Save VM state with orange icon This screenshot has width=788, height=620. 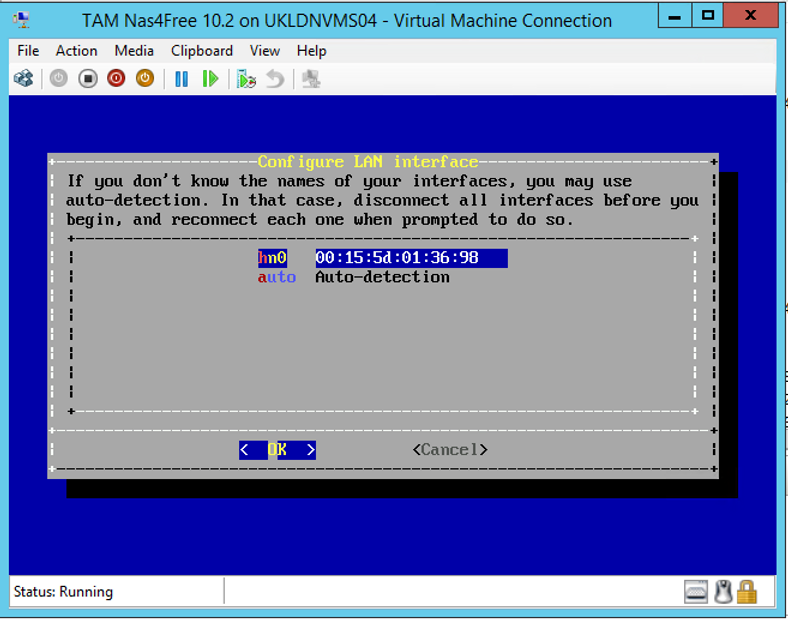coord(145,78)
